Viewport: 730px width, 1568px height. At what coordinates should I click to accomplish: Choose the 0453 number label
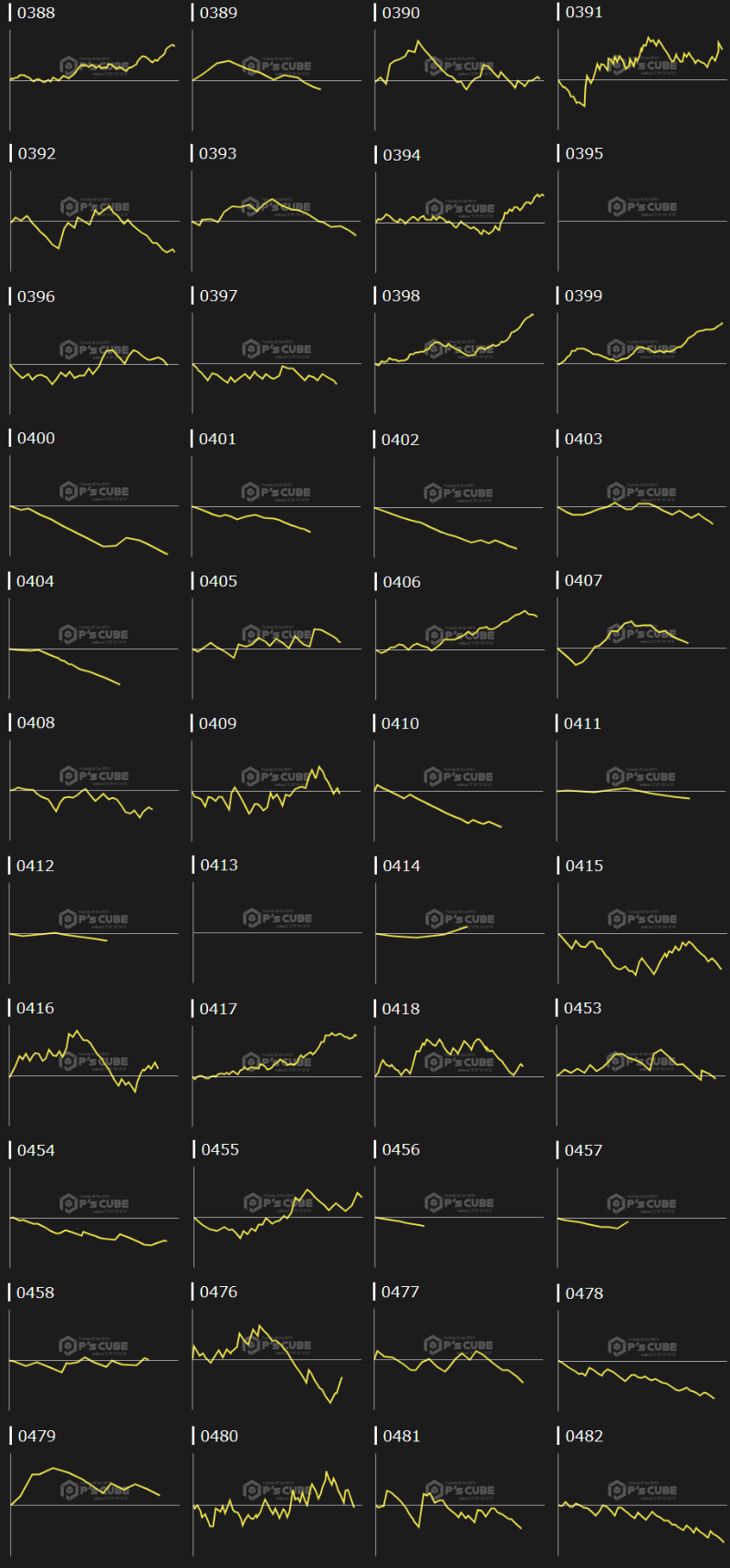(582, 1008)
